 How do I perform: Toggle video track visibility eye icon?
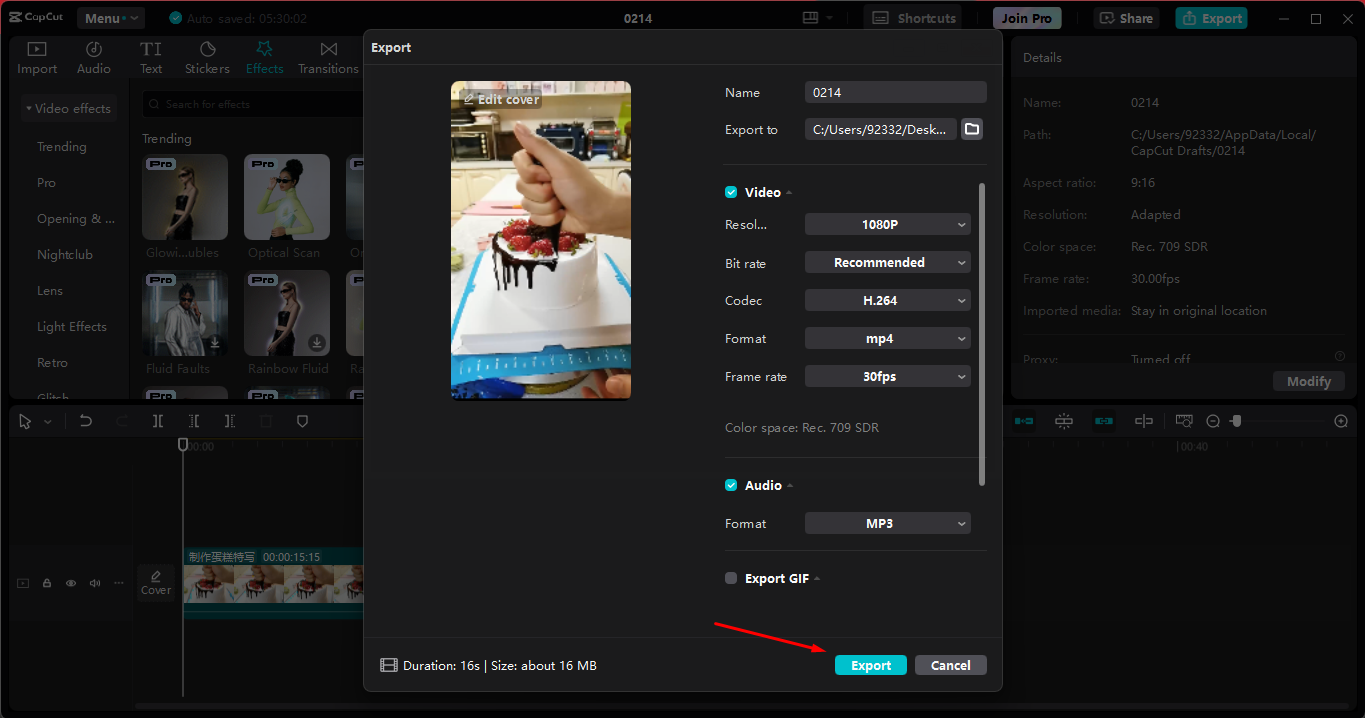click(x=71, y=583)
